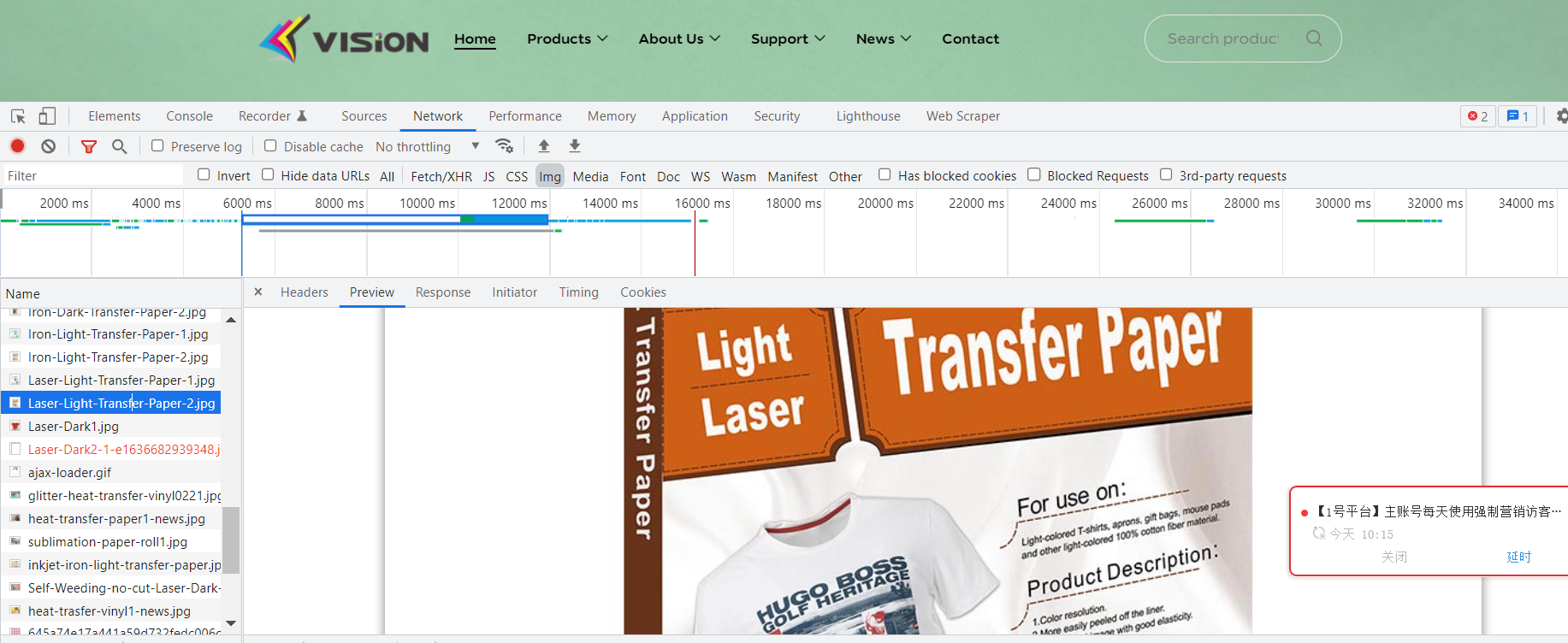The width and height of the screenshot is (1568, 643).
Task: Open the Performance tab
Action: pos(525,116)
